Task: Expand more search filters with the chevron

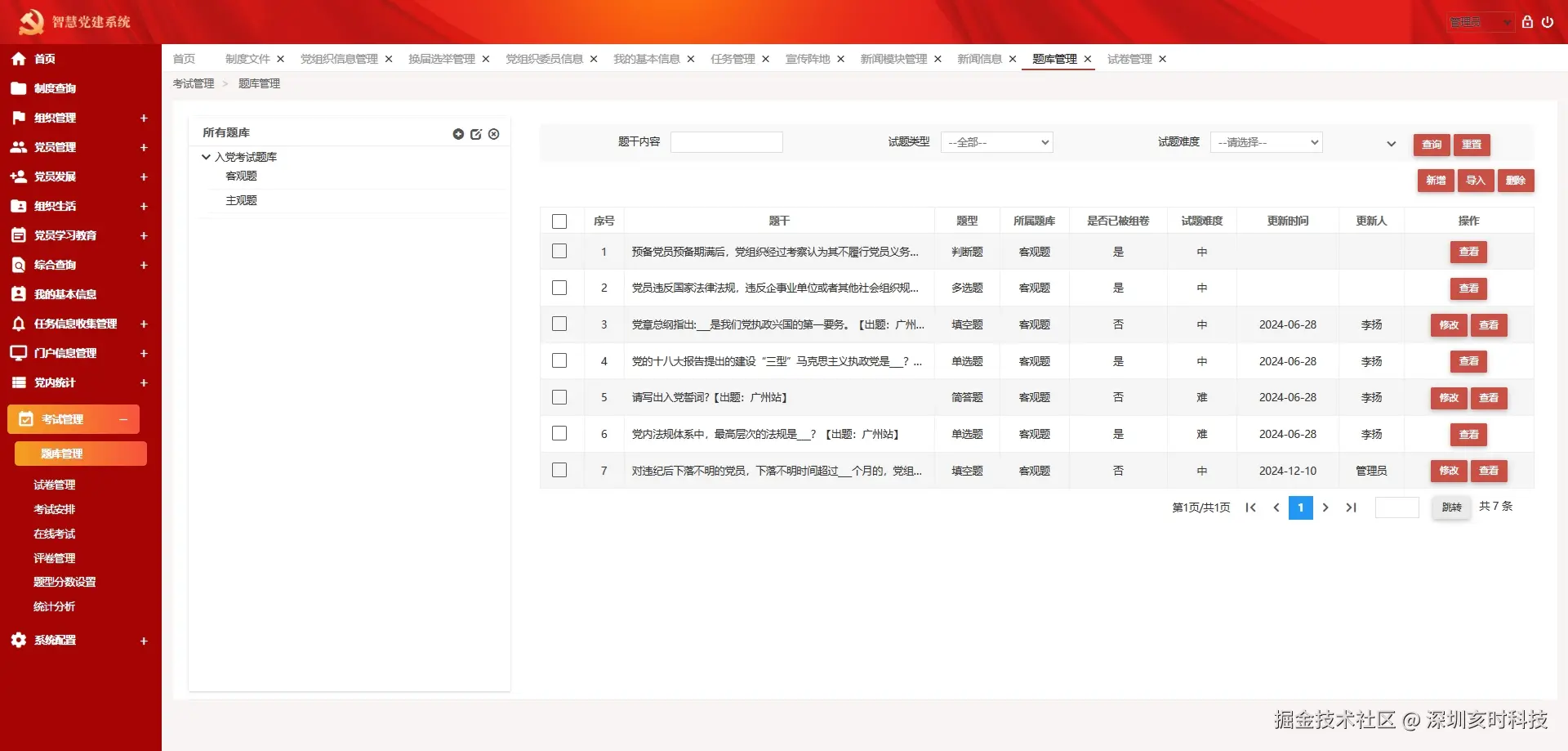Action: pyautogui.click(x=1392, y=144)
